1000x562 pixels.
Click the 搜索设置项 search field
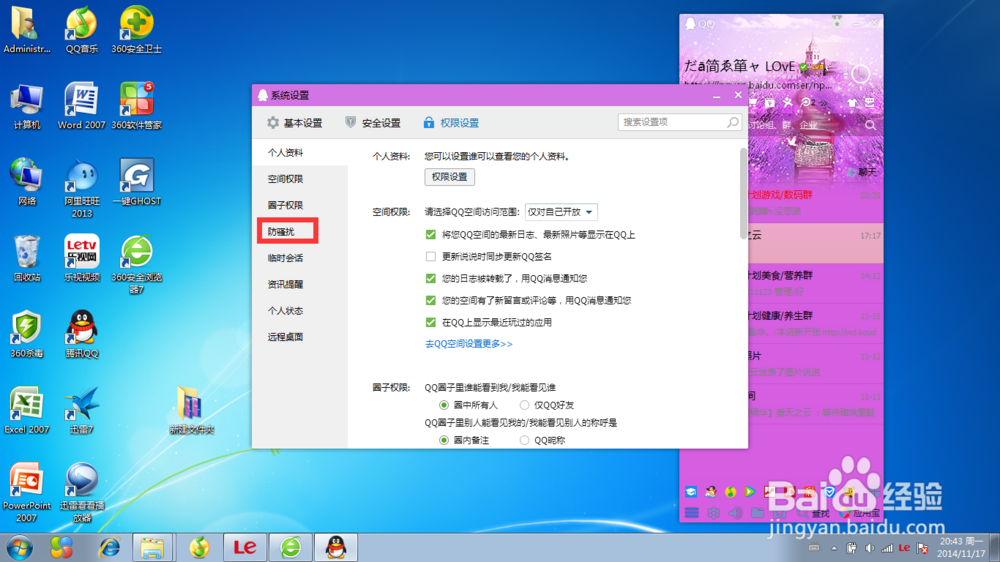(x=679, y=122)
